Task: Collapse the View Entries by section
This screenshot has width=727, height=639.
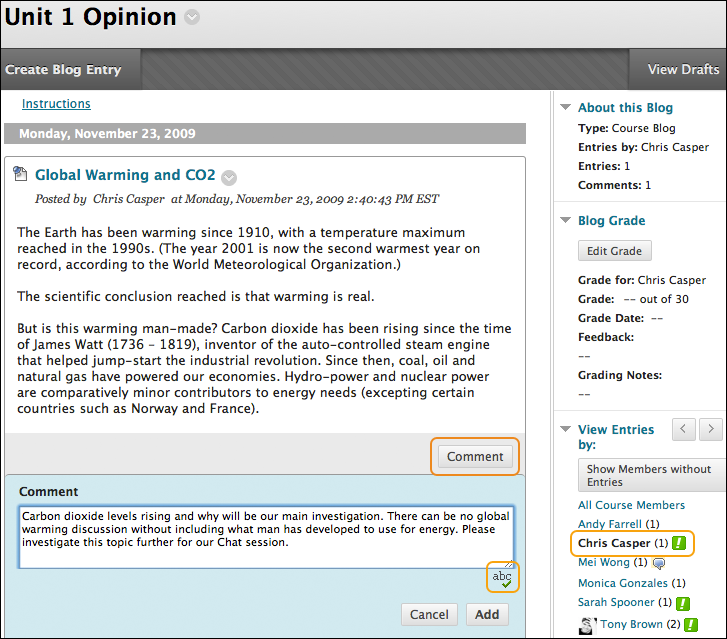Action: pyautogui.click(x=565, y=430)
